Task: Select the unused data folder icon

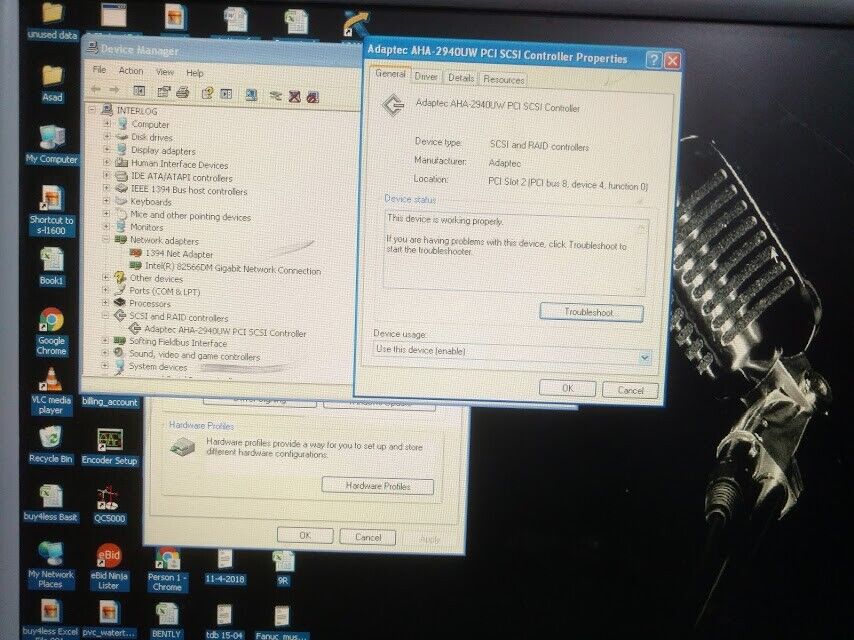Action: click(x=53, y=20)
